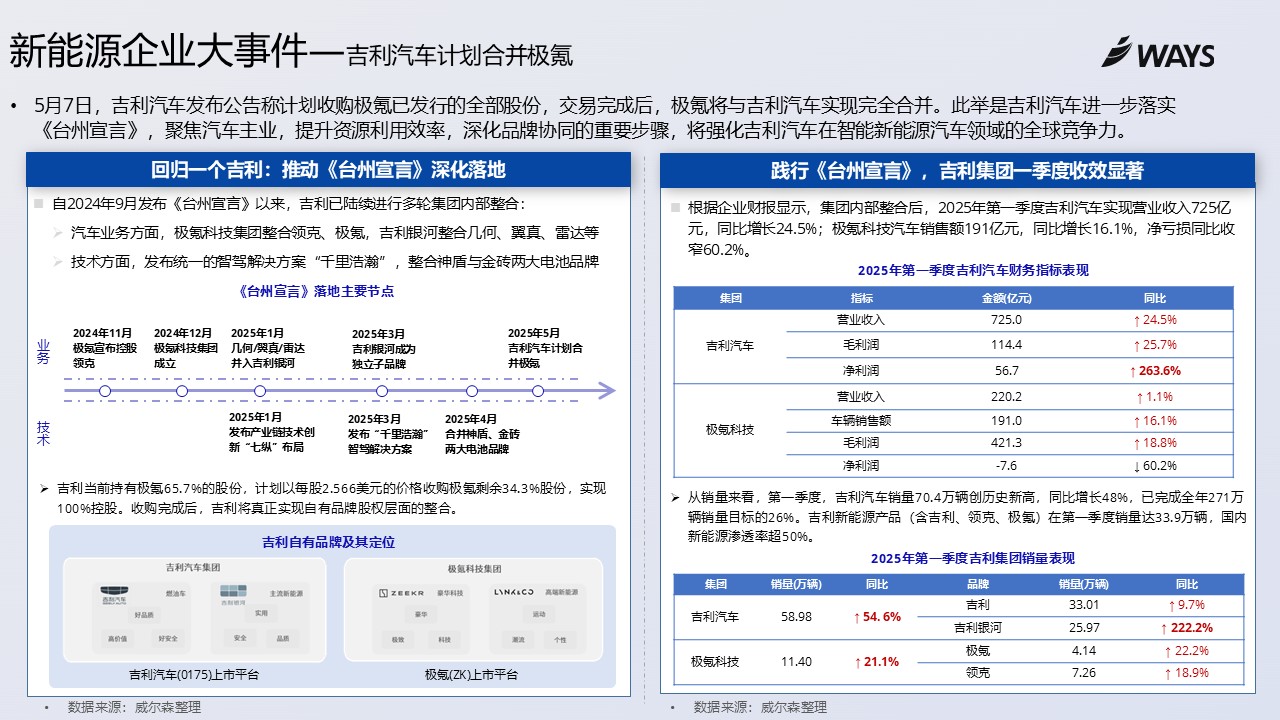Click the 114.4 amount cell
The width and height of the screenshot is (1280, 720).
tap(1006, 345)
